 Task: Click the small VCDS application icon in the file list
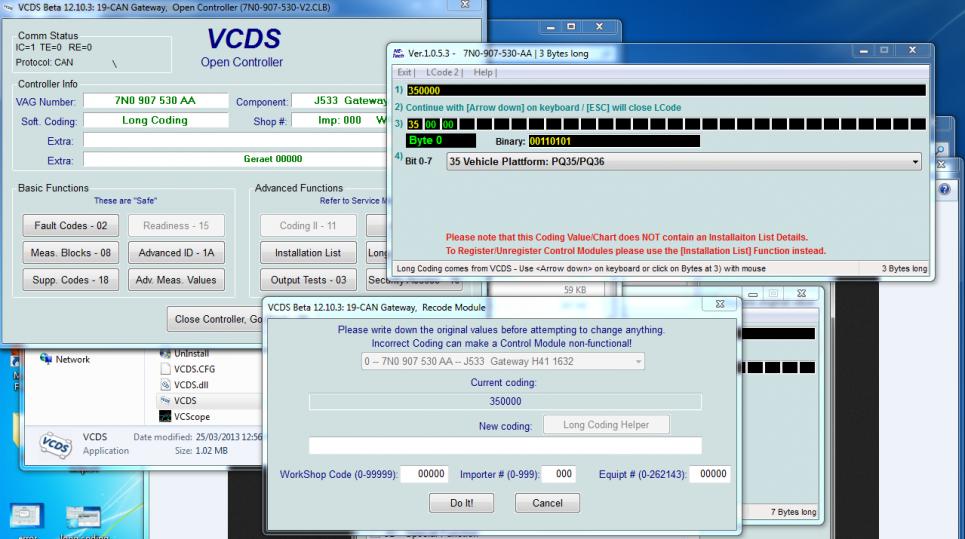pos(165,401)
